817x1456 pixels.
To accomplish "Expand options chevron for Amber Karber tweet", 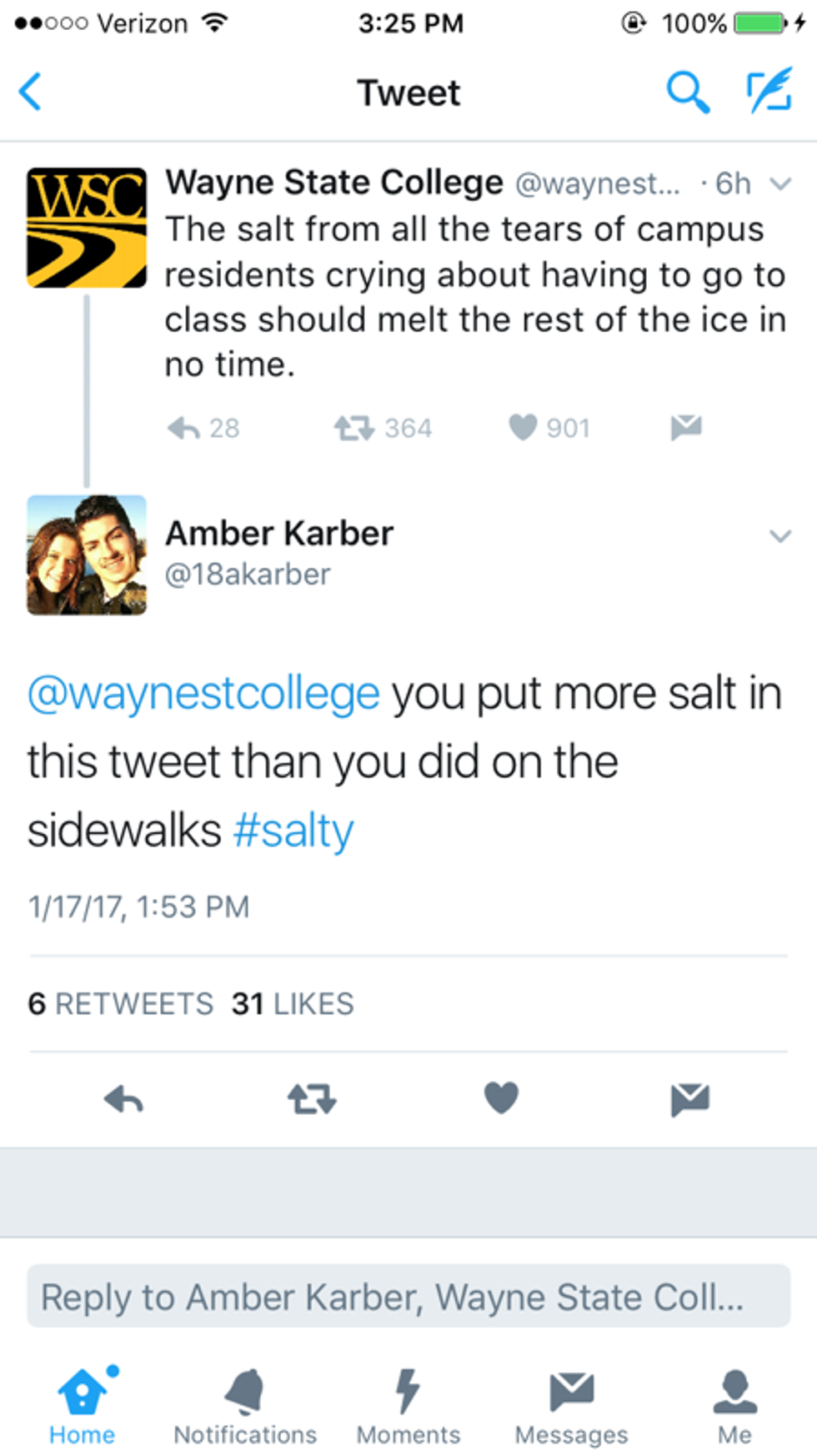I will [x=780, y=536].
